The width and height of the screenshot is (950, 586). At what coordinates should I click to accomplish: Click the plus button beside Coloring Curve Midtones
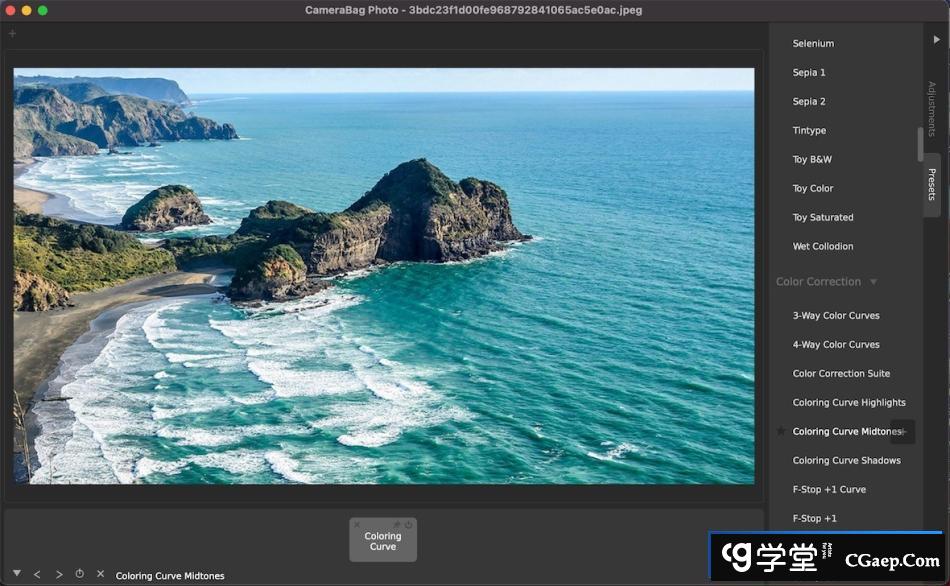[903, 431]
